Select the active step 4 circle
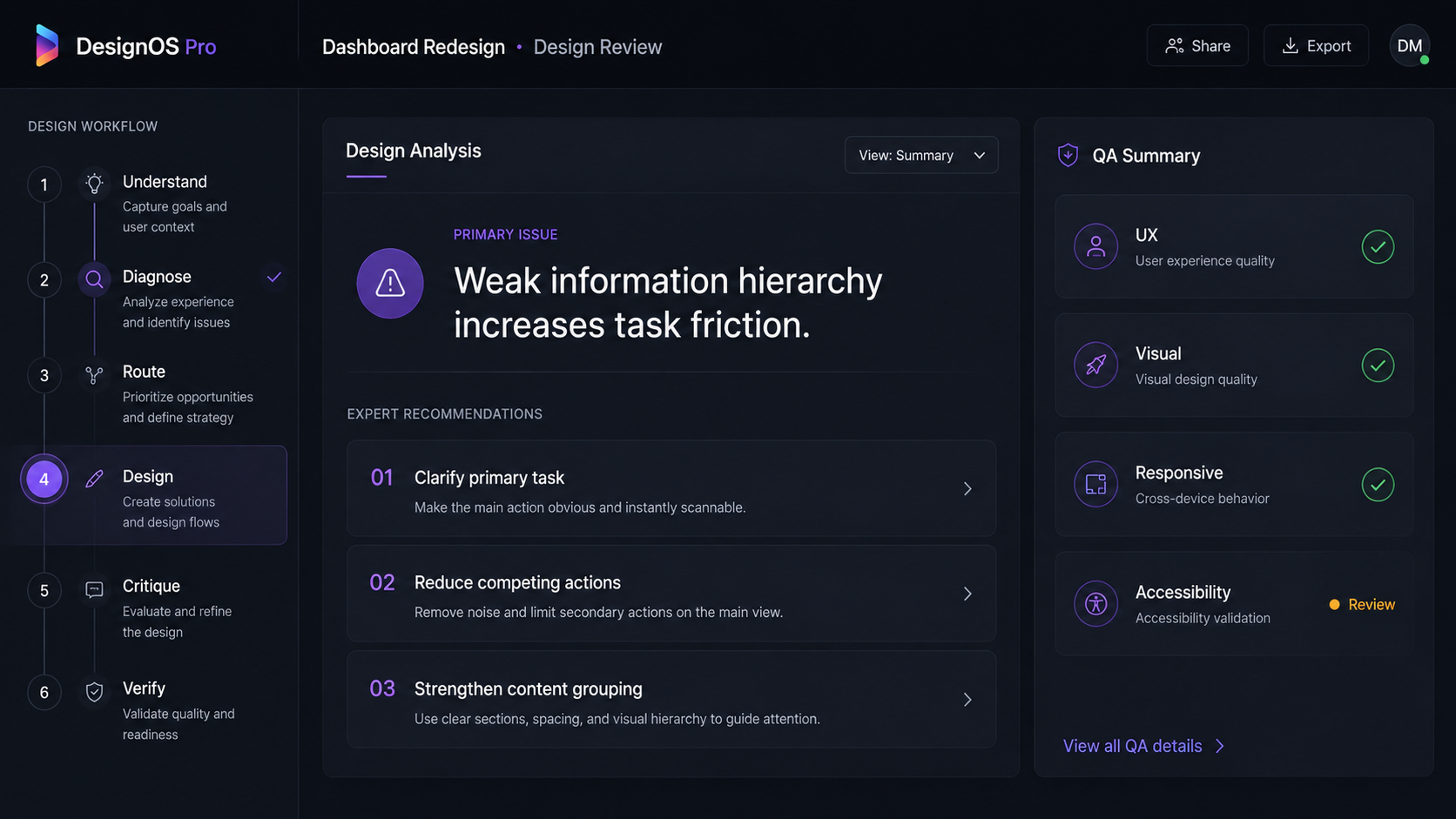 point(44,479)
